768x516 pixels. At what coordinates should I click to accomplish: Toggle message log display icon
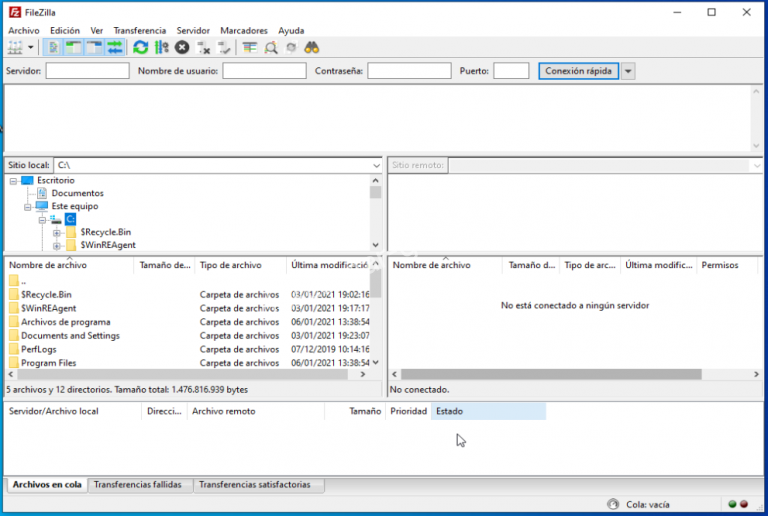(x=53, y=47)
